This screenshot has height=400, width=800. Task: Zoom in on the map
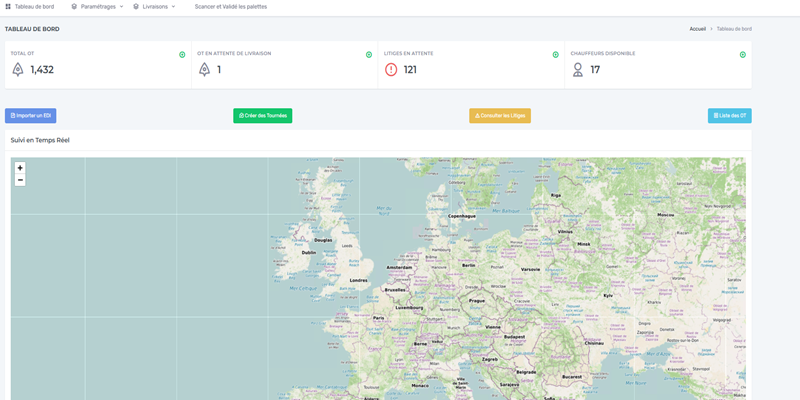tap(20, 168)
